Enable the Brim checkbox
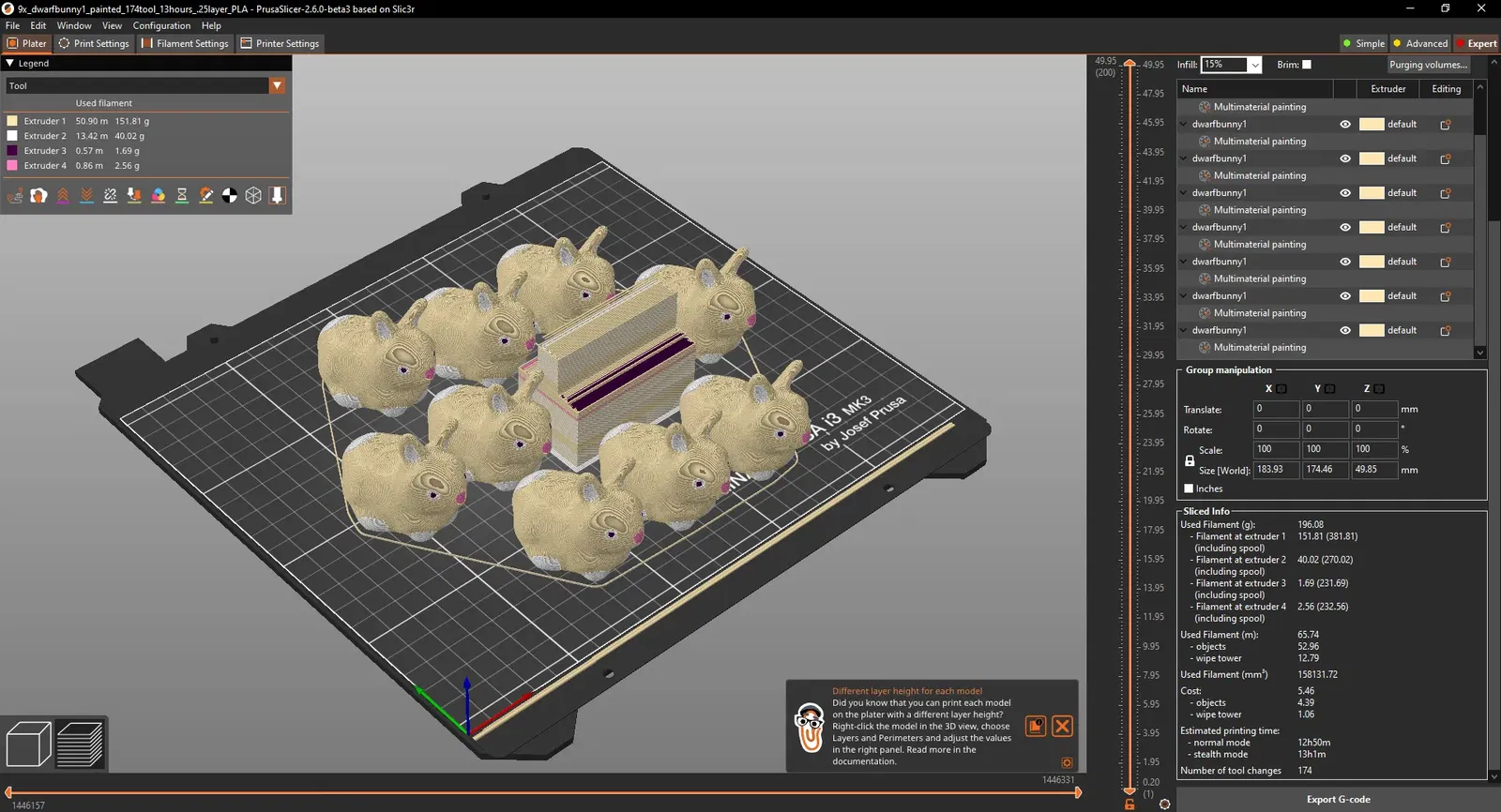 pyautogui.click(x=1307, y=65)
